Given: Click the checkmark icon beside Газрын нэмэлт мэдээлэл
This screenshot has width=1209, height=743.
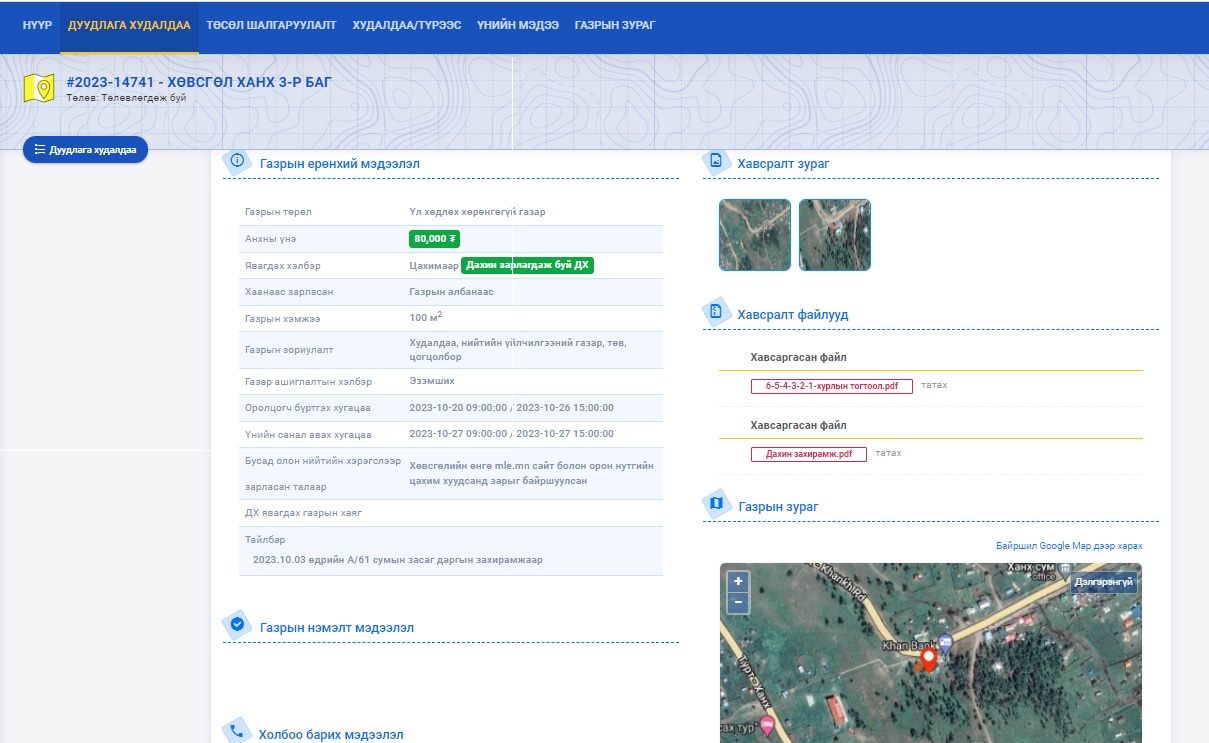Looking at the screenshot, I should 237,624.
